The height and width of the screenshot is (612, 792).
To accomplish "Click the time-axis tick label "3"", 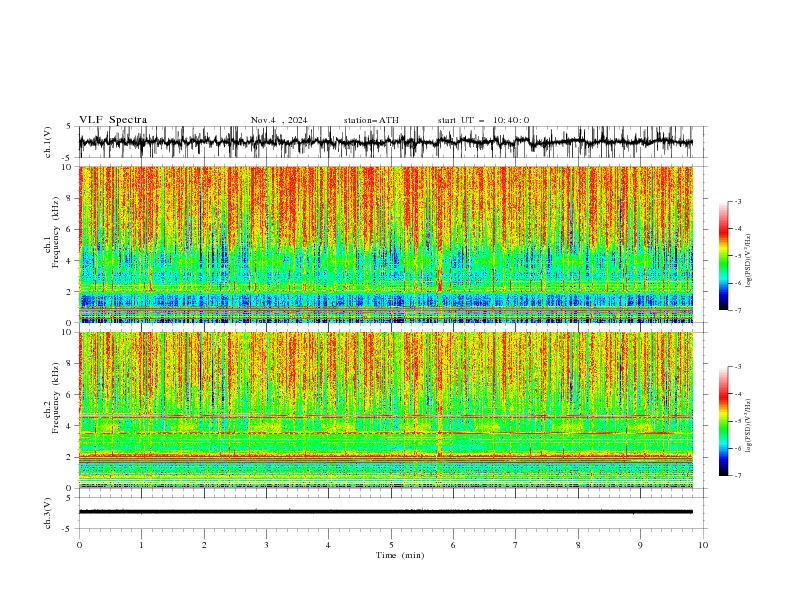I will tap(266, 545).
